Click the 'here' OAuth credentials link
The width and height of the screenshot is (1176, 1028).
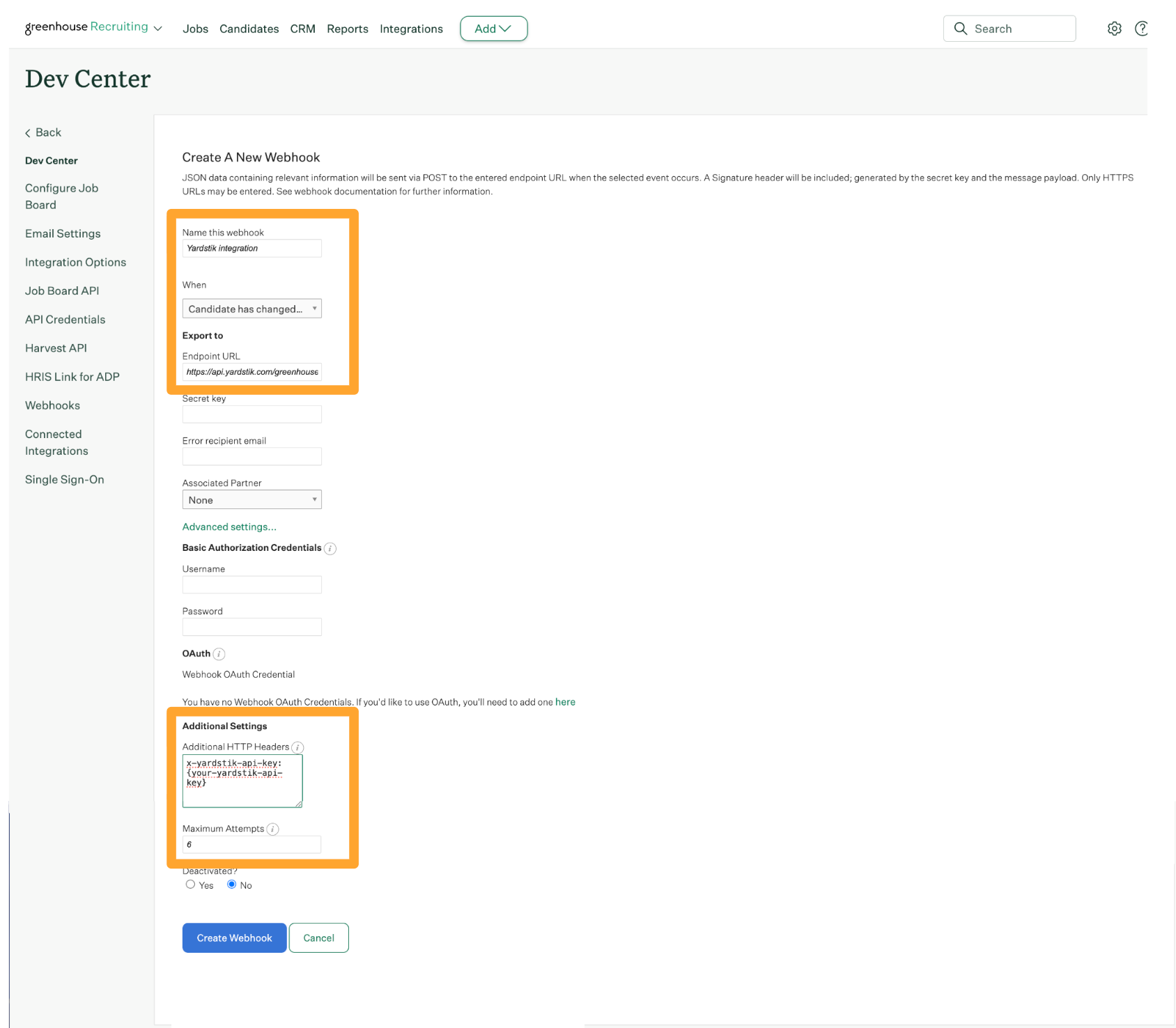(x=565, y=702)
